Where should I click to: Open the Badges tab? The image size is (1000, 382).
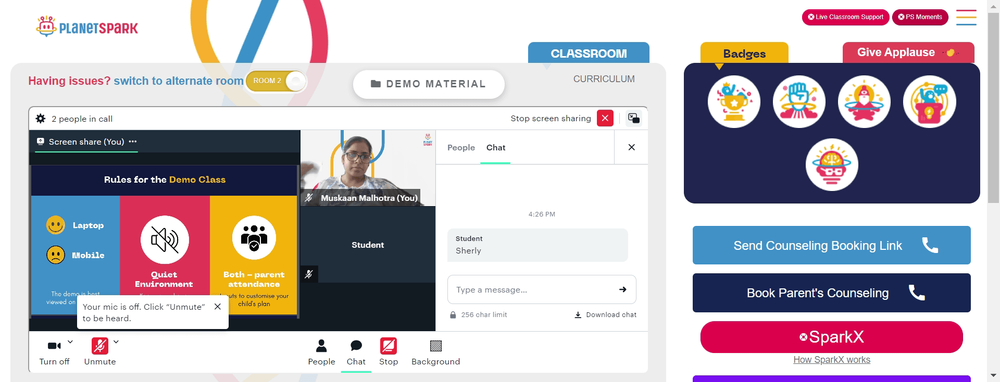(x=744, y=54)
